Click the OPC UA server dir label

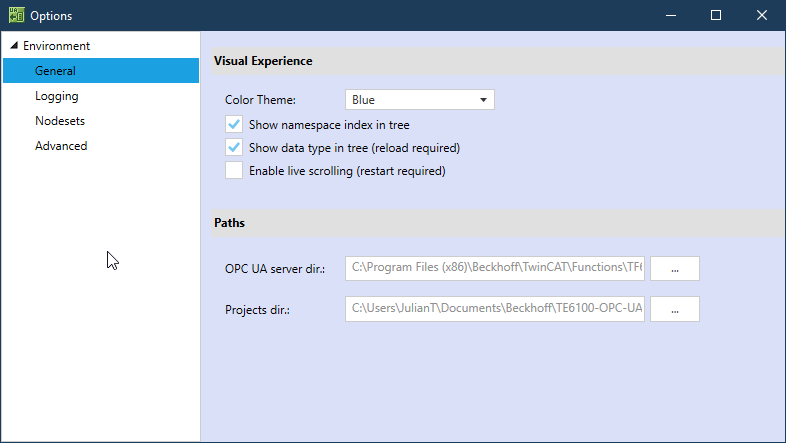[x=275, y=269]
